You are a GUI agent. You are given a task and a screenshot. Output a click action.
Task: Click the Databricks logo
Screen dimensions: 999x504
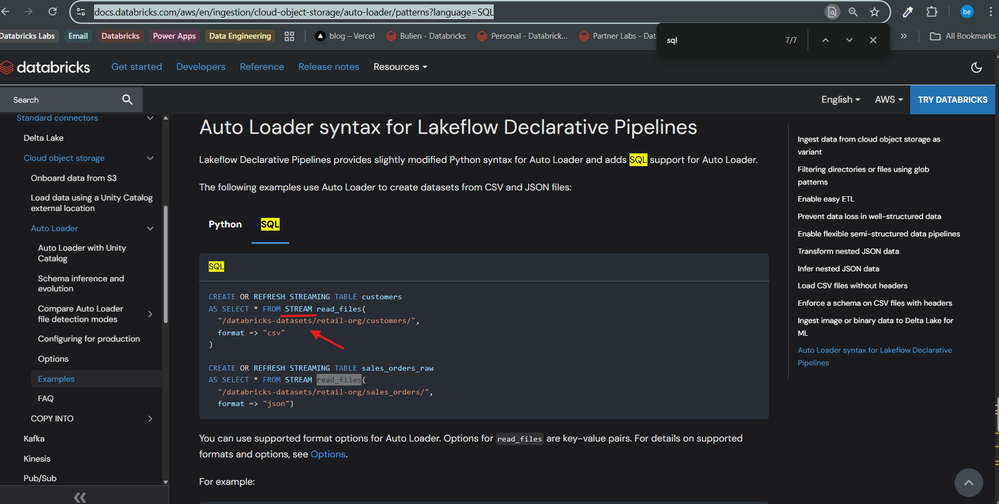[x=46, y=67]
